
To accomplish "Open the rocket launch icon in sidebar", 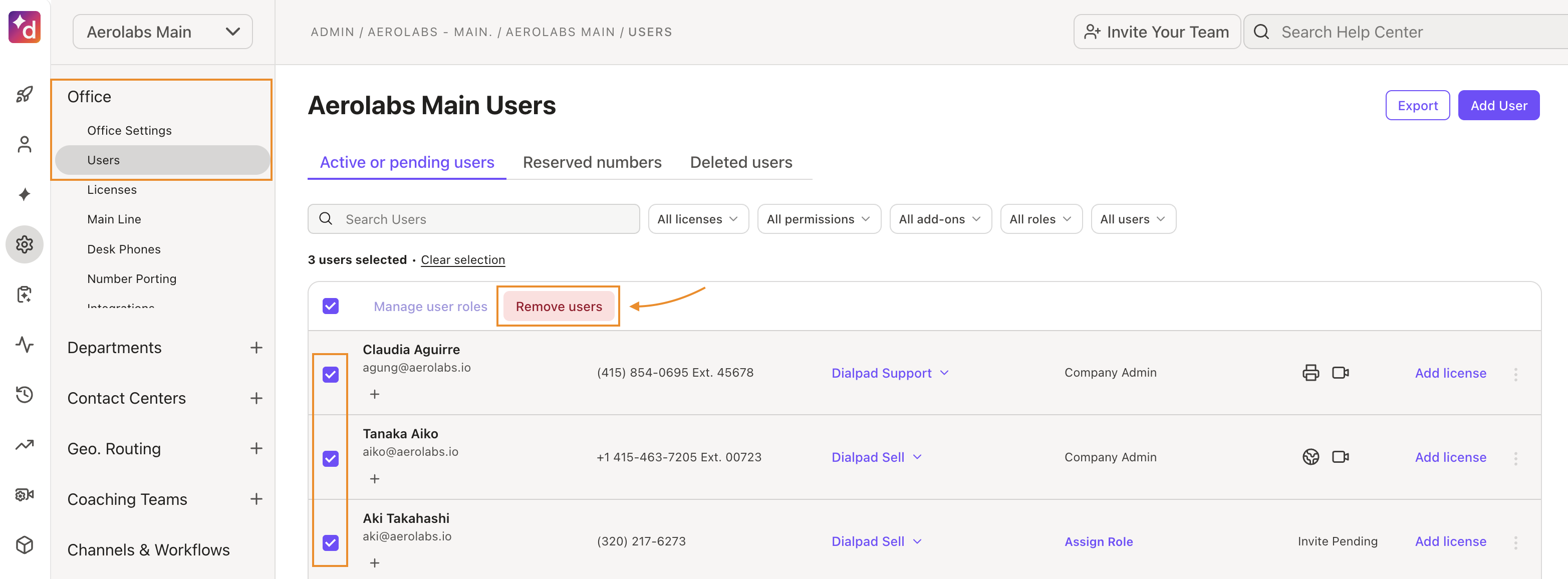I will (x=25, y=94).
